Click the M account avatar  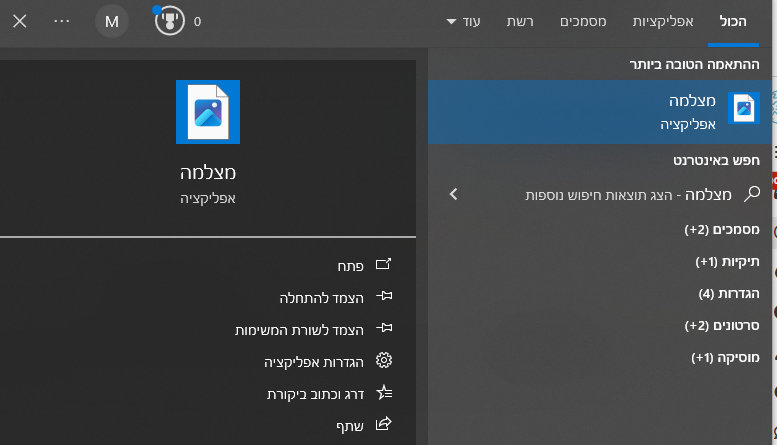click(x=112, y=21)
